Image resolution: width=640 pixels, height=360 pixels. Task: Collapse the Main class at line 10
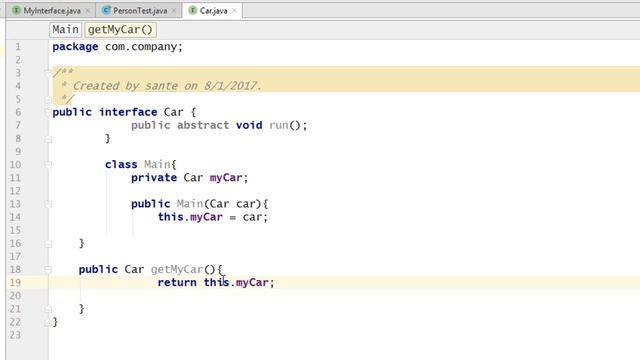pyautogui.click(x=48, y=164)
